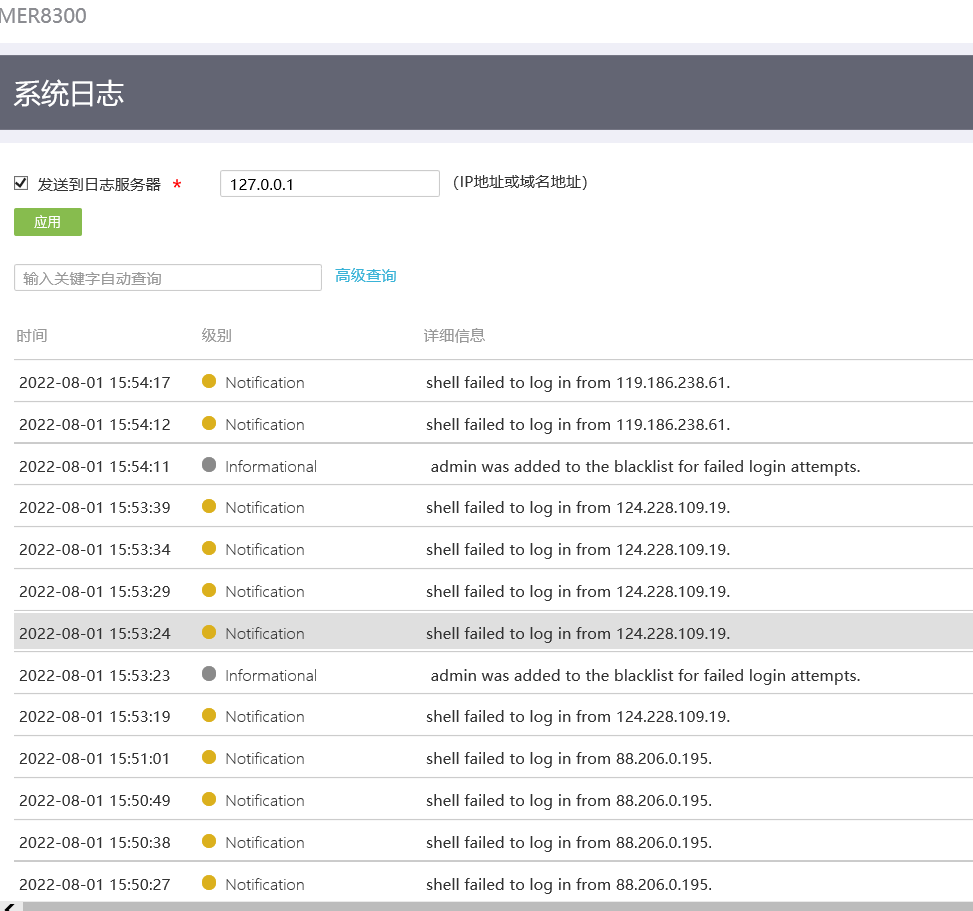Click the log server IP address field
Image resolution: width=973 pixels, height=911 pixels.
pos(329,184)
